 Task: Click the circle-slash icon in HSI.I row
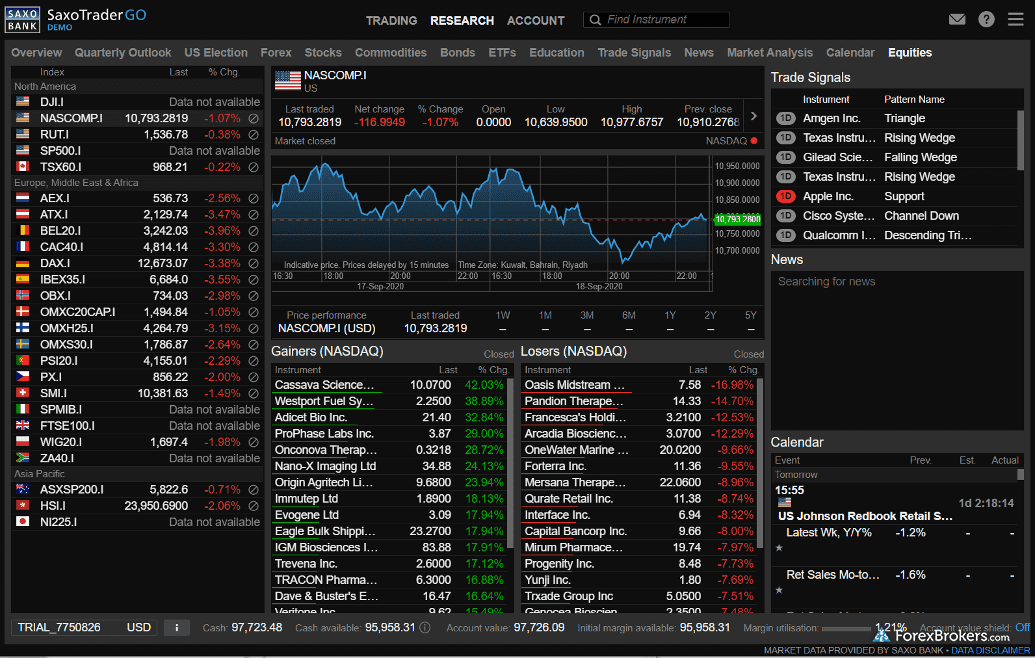click(253, 506)
